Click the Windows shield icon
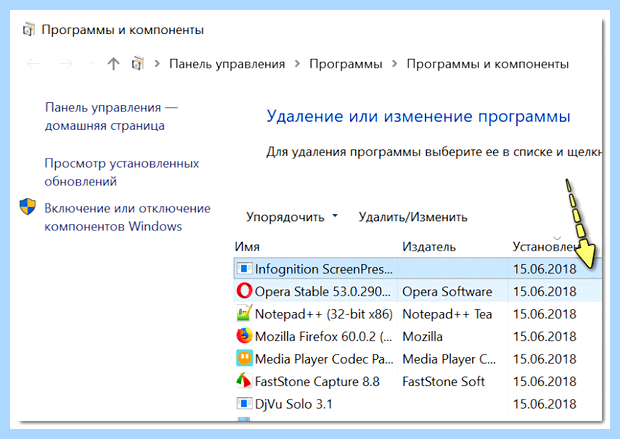 (28, 206)
